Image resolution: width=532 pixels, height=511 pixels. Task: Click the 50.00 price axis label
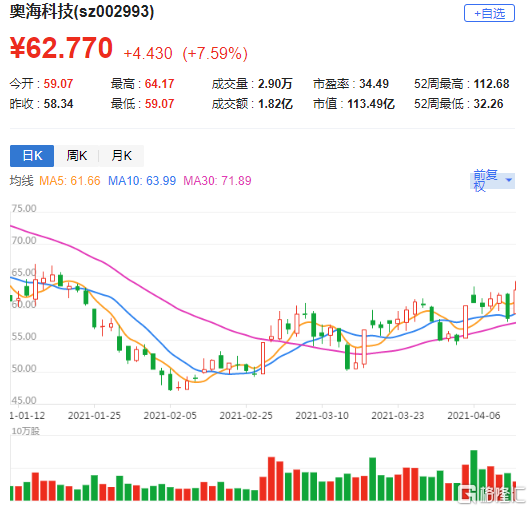coord(24,368)
